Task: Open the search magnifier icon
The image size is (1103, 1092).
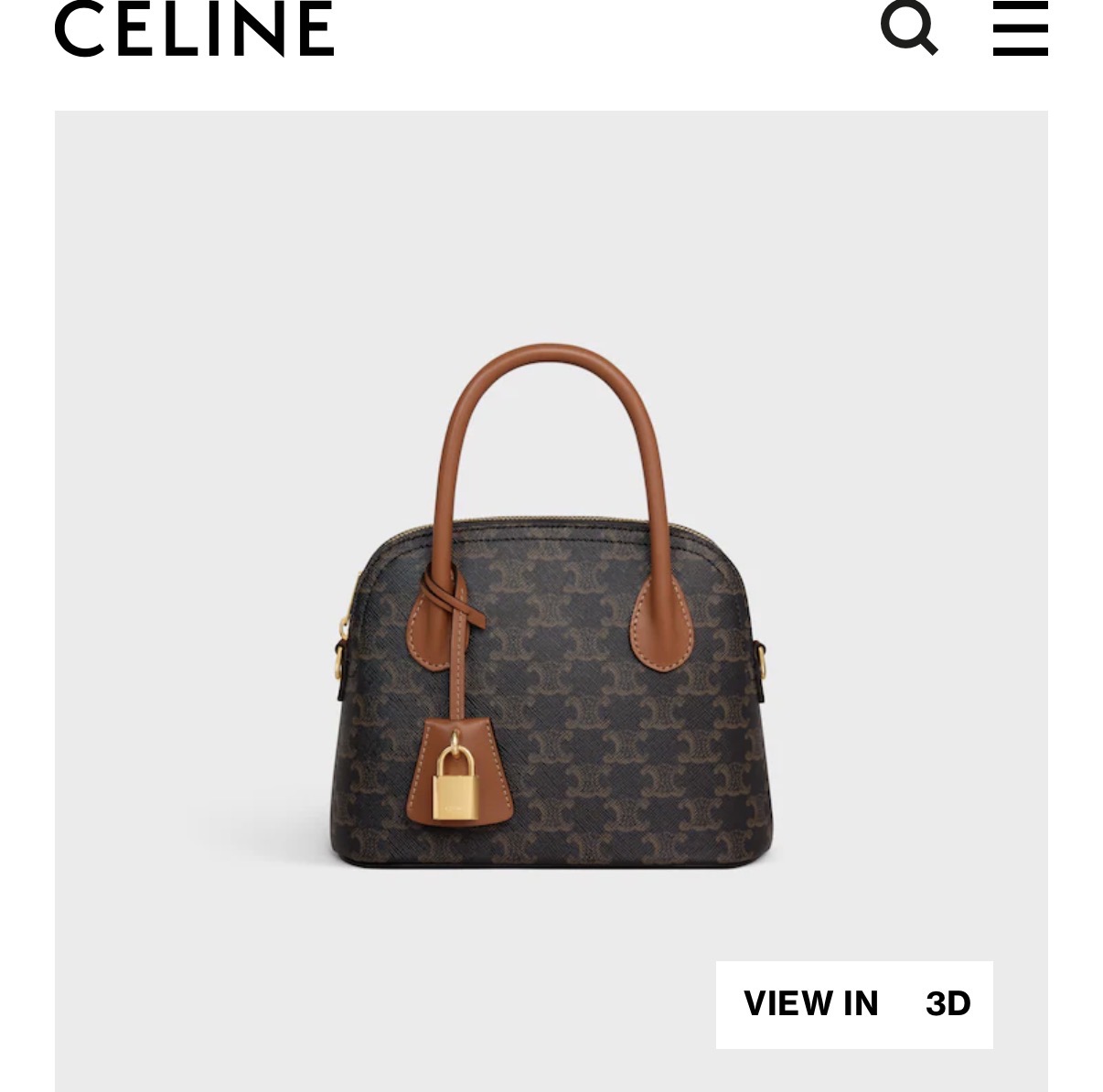Action: (x=909, y=27)
